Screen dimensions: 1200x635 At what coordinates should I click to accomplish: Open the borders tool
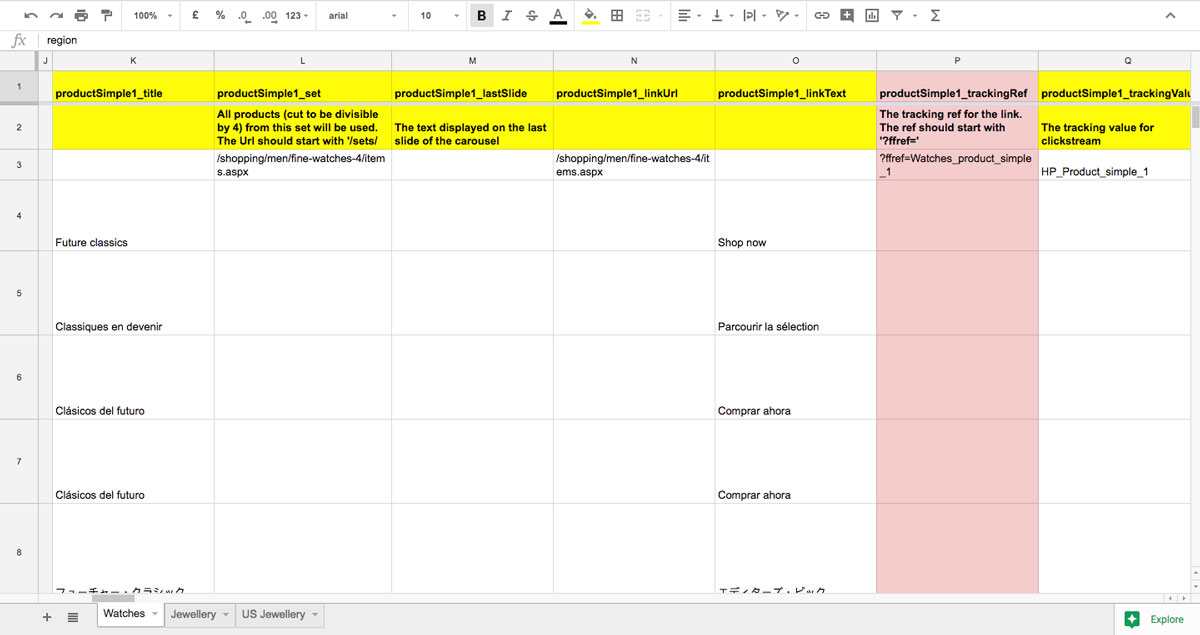click(617, 16)
